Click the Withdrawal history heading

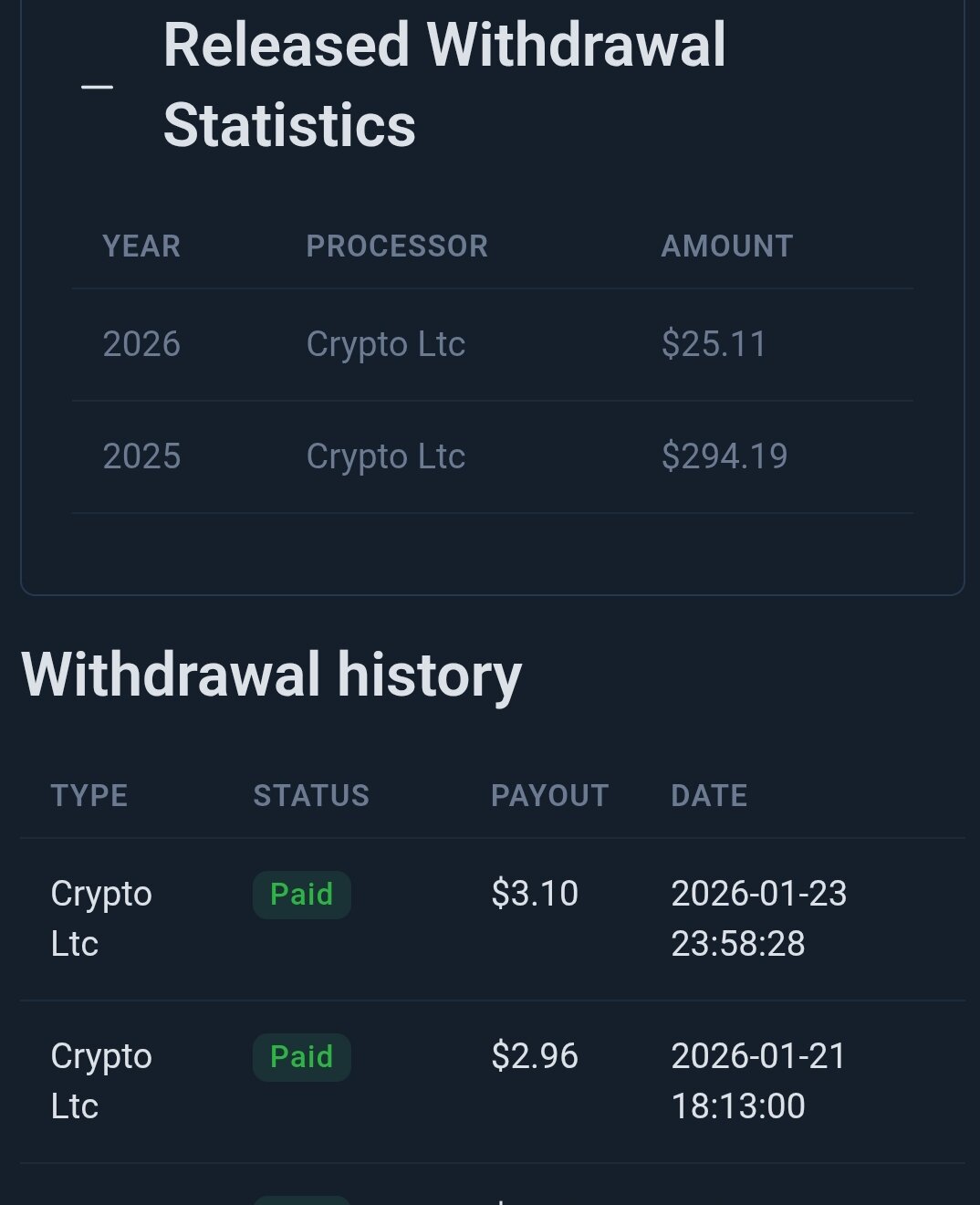(x=271, y=676)
